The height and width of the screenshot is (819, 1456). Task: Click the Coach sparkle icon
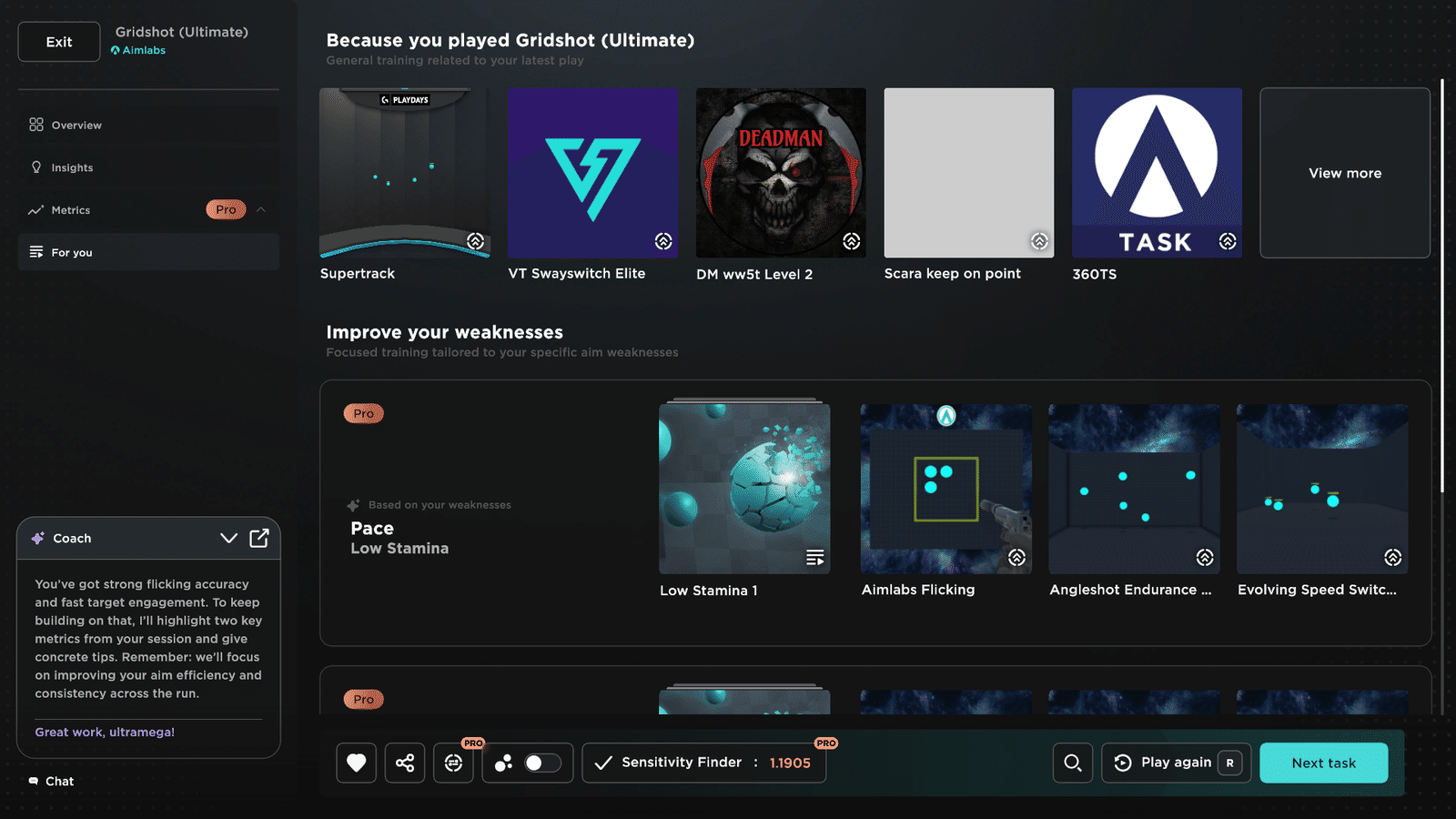pyautogui.click(x=38, y=538)
